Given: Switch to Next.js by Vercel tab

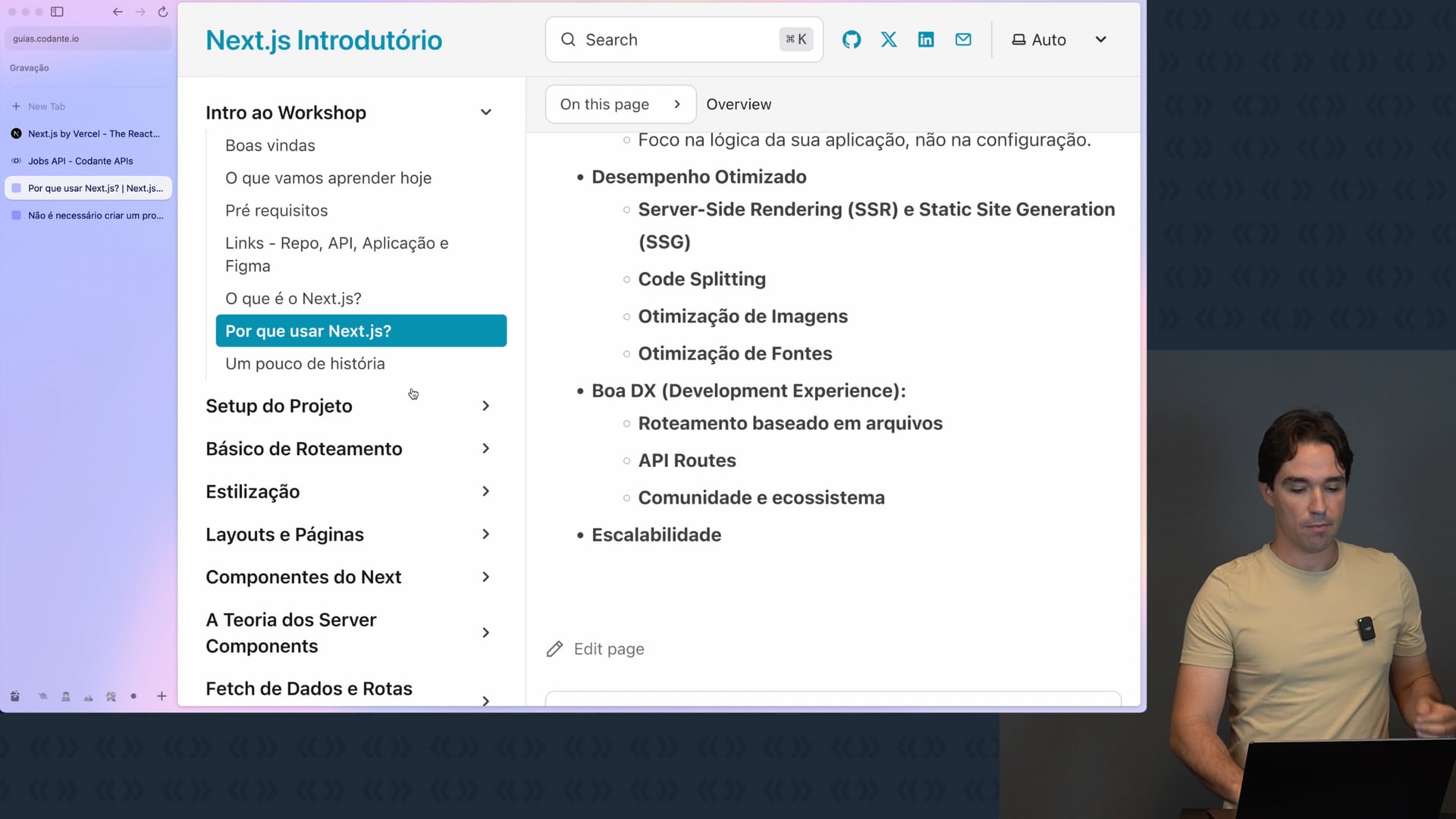Looking at the screenshot, I should click(93, 133).
